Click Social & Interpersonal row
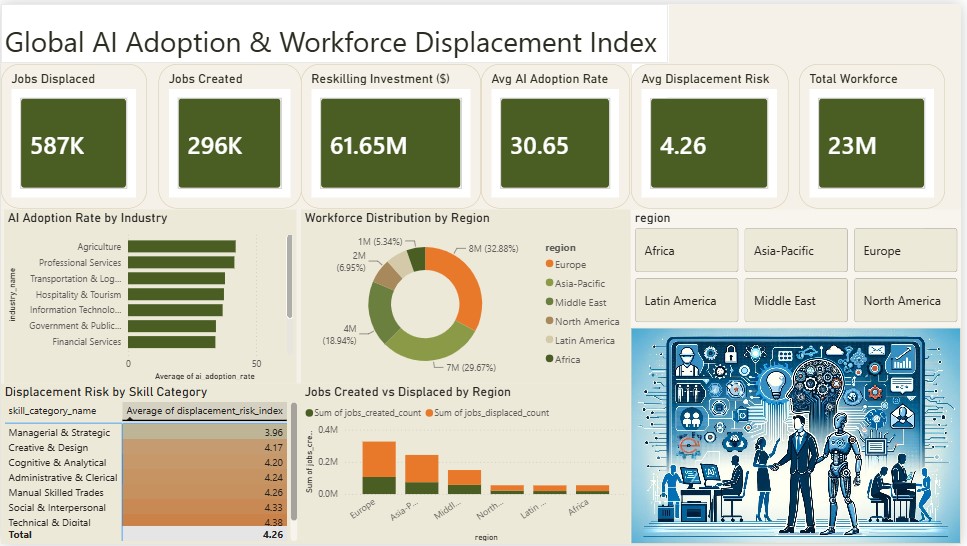This screenshot has height=546, width=967. (146, 507)
